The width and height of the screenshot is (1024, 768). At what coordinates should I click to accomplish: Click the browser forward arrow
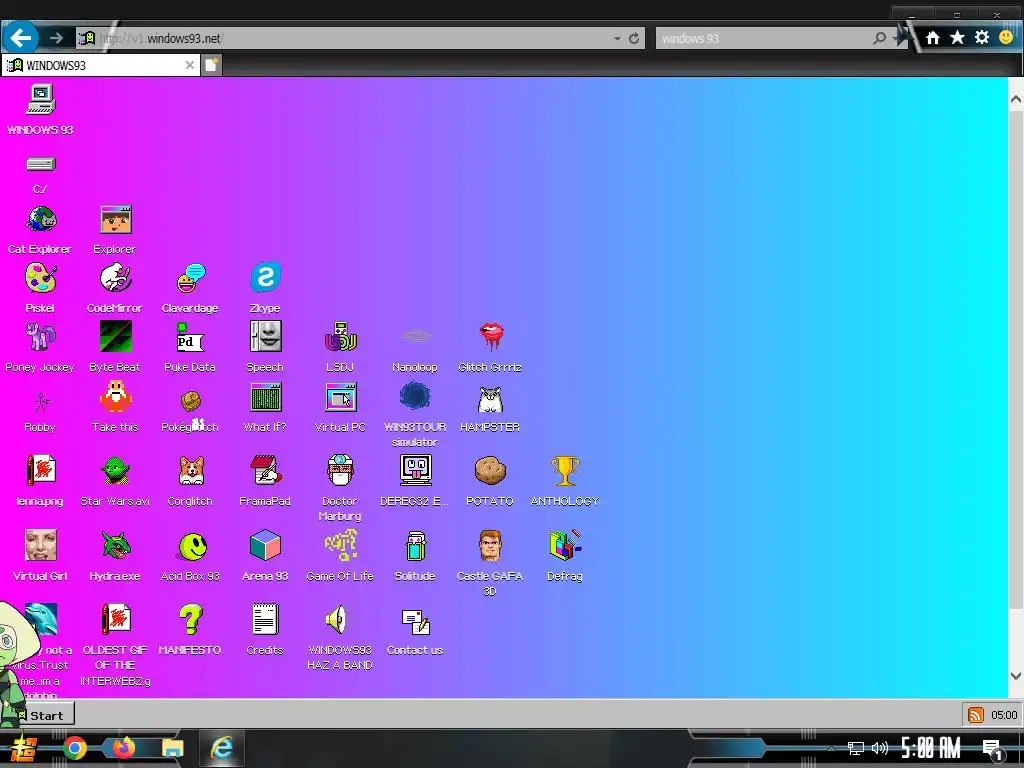56,38
